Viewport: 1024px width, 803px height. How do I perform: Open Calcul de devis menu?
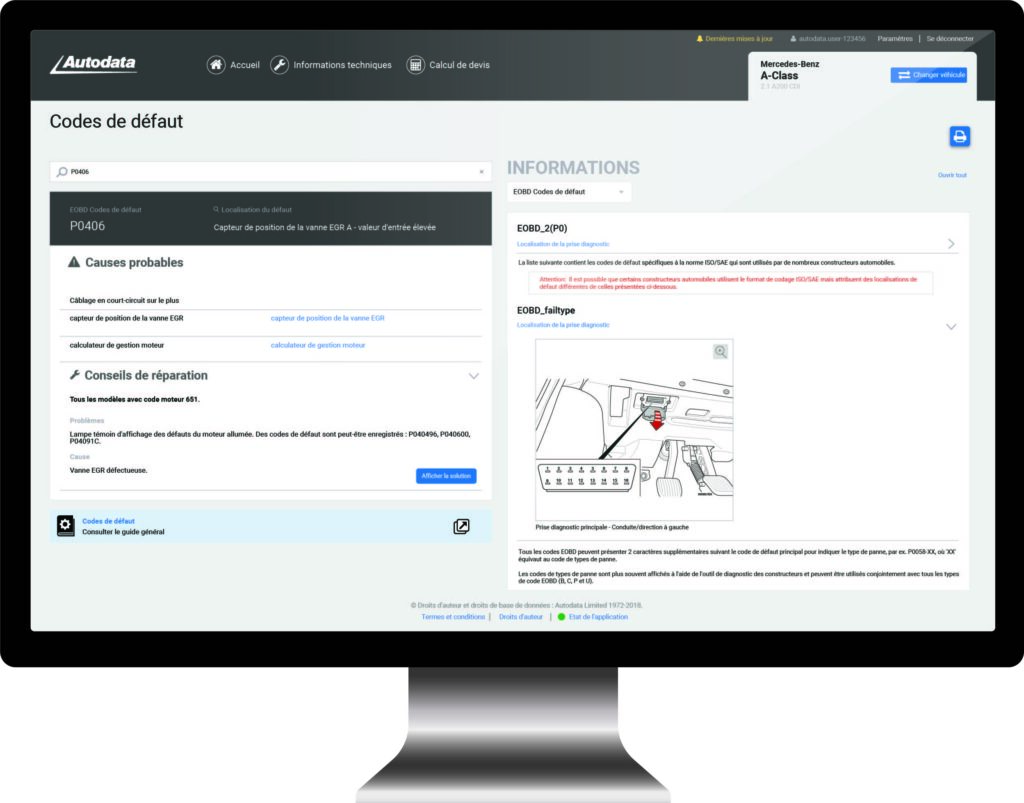click(459, 65)
